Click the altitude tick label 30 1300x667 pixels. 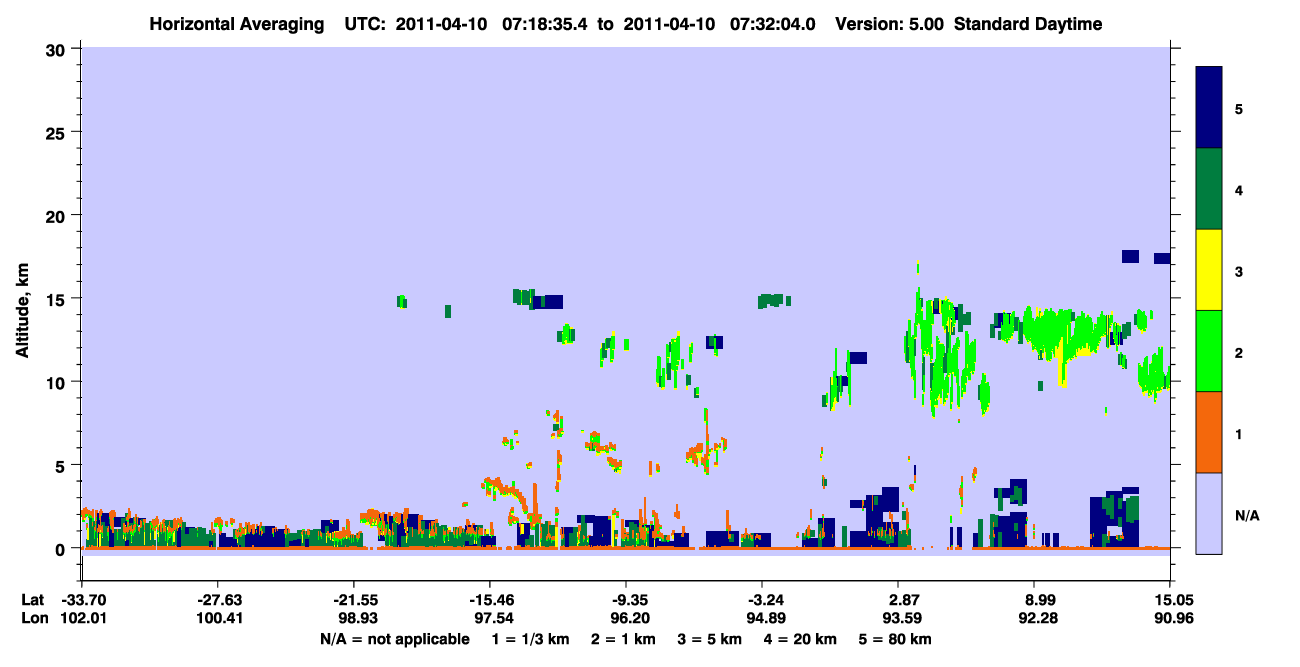[x=58, y=49]
